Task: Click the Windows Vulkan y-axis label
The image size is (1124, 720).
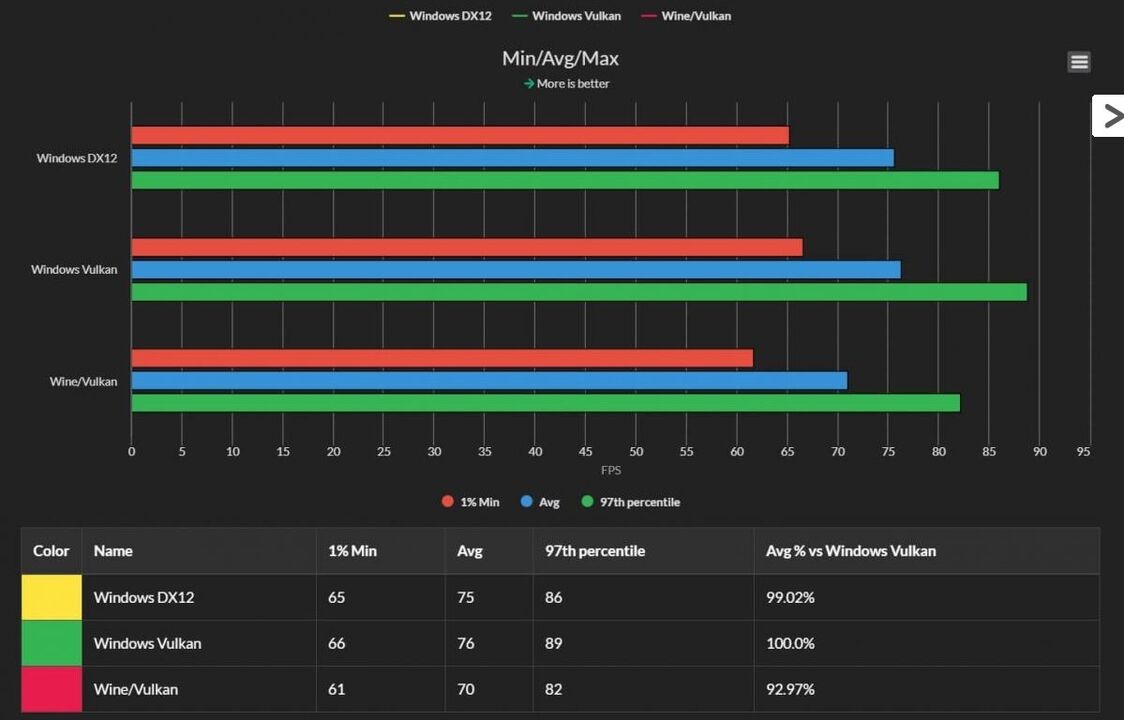Action: (74, 270)
